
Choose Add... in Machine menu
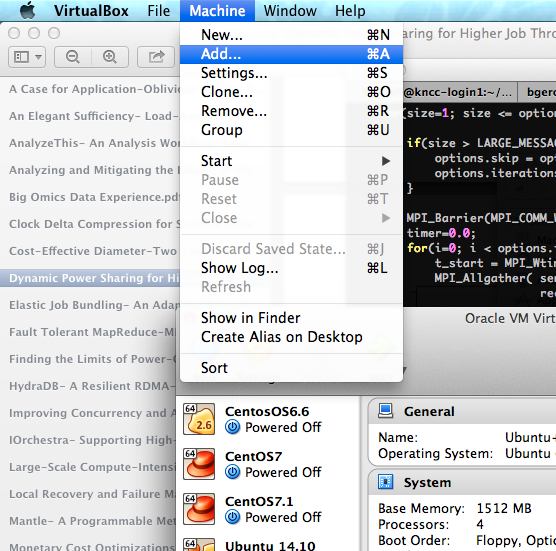[291, 54]
